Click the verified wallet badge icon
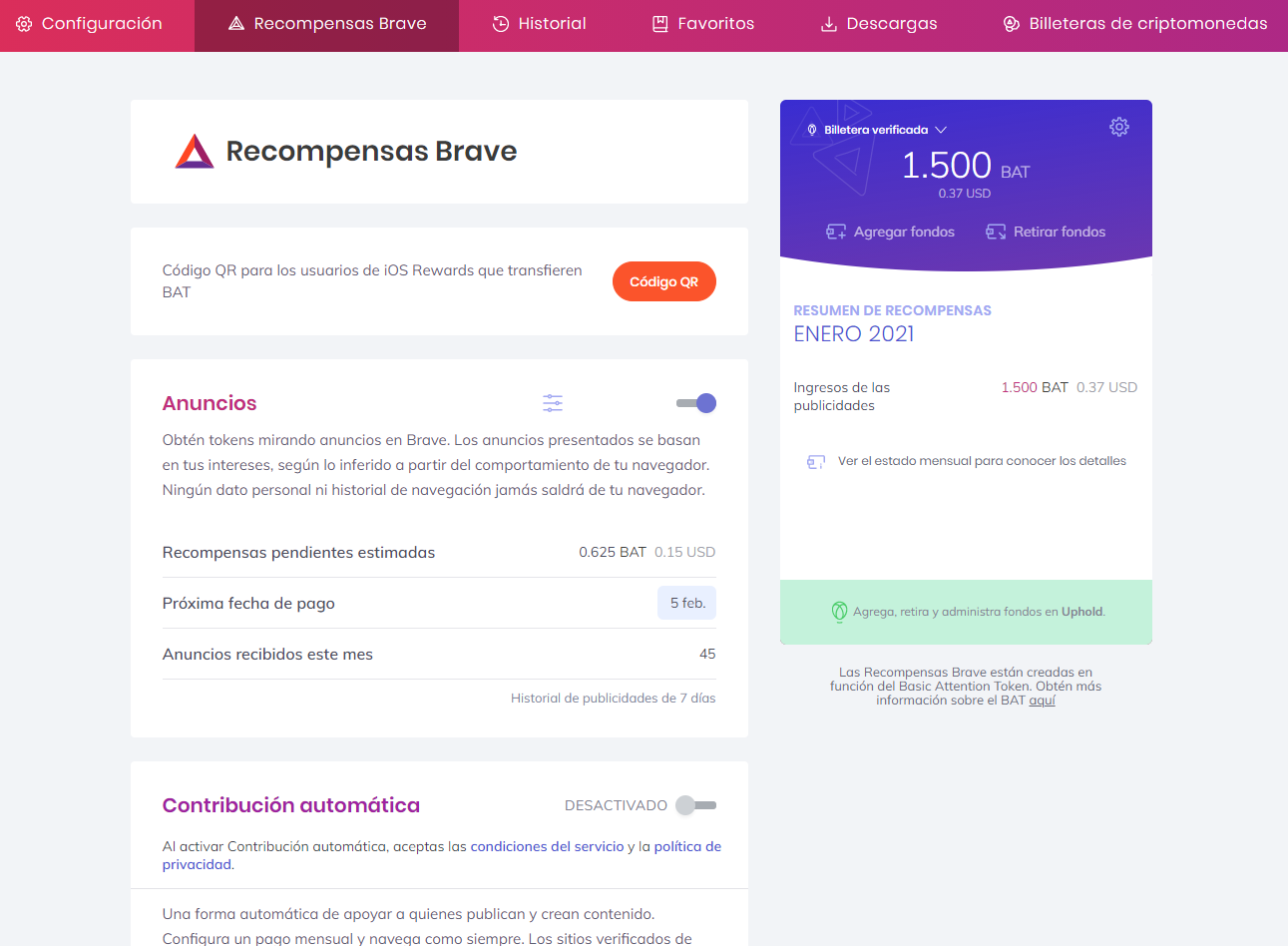 coord(812,130)
